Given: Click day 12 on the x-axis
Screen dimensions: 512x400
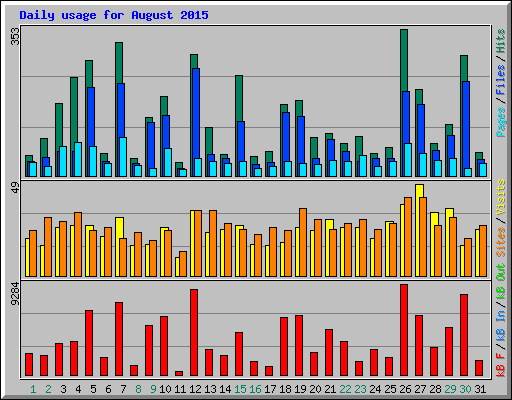Looking at the screenshot, I should coord(195,389).
